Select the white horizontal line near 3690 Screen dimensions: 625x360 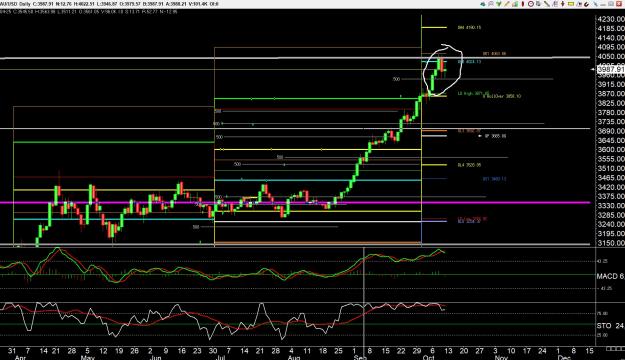(x=295, y=128)
